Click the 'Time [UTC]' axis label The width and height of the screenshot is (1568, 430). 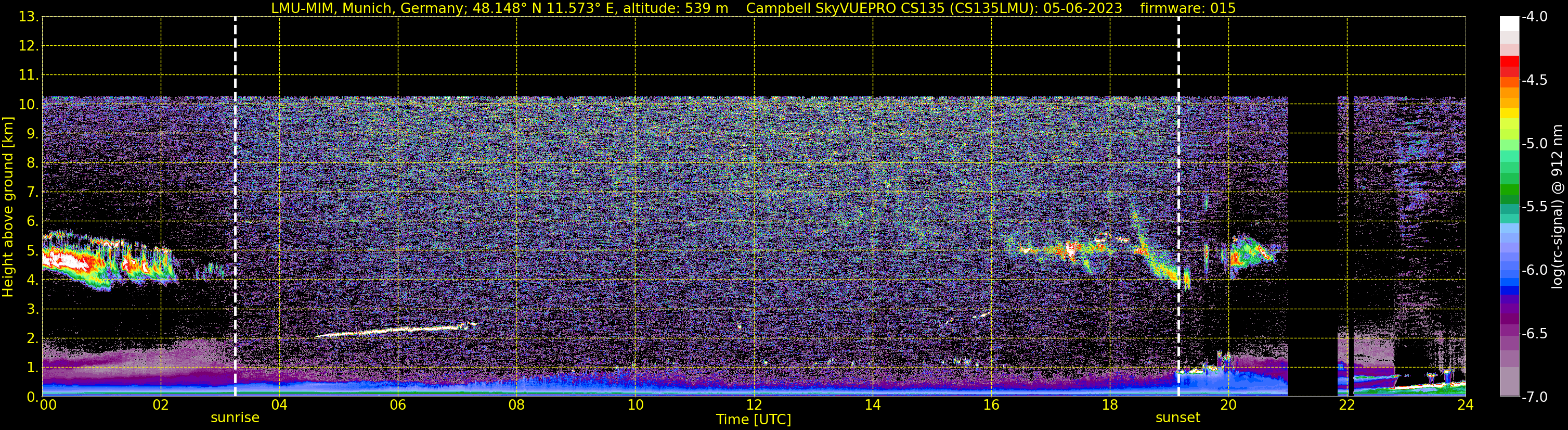pyautogui.click(x=754, y=420)
